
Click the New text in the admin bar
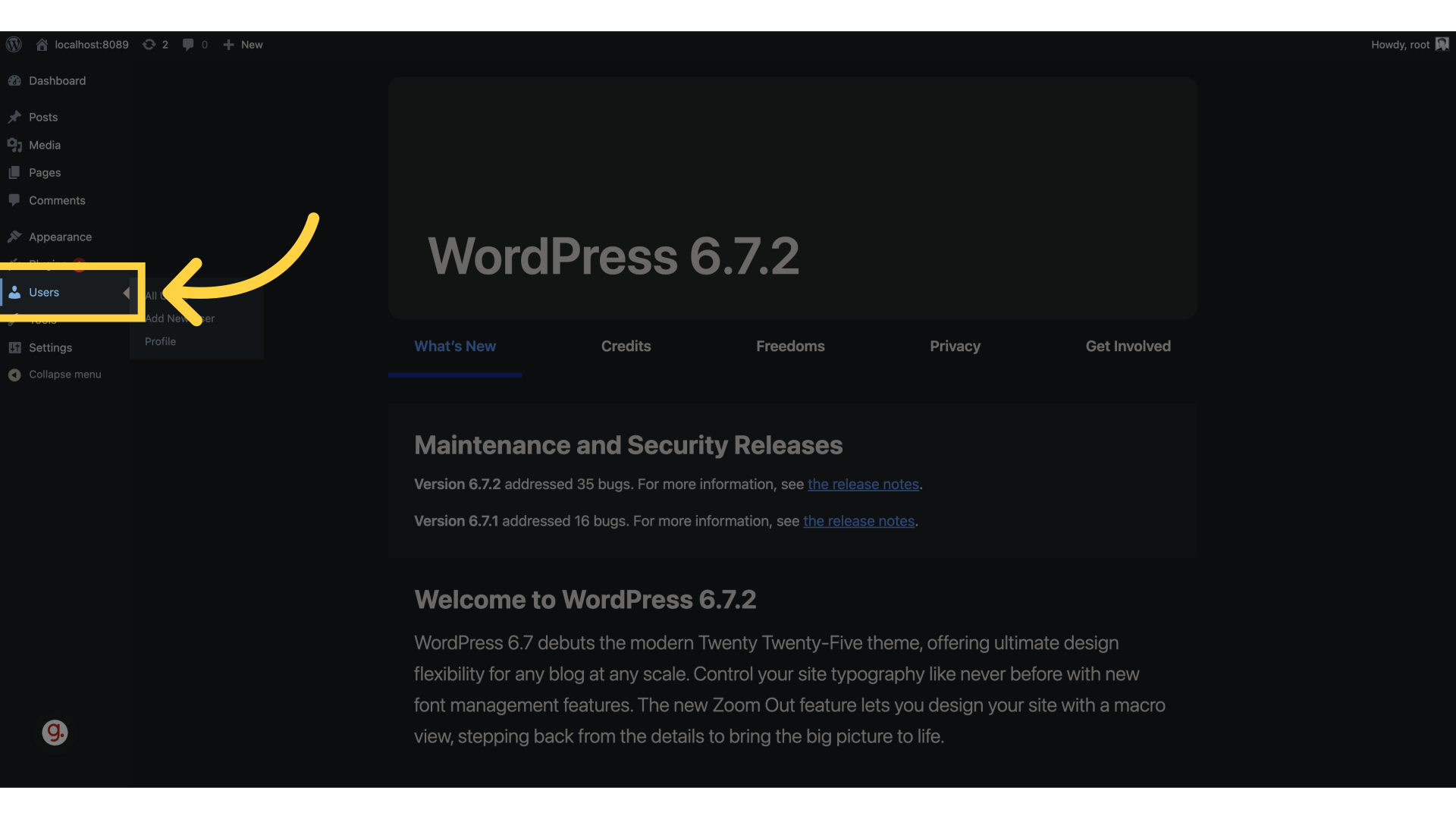pyautogui.click(x=252, y=45)
